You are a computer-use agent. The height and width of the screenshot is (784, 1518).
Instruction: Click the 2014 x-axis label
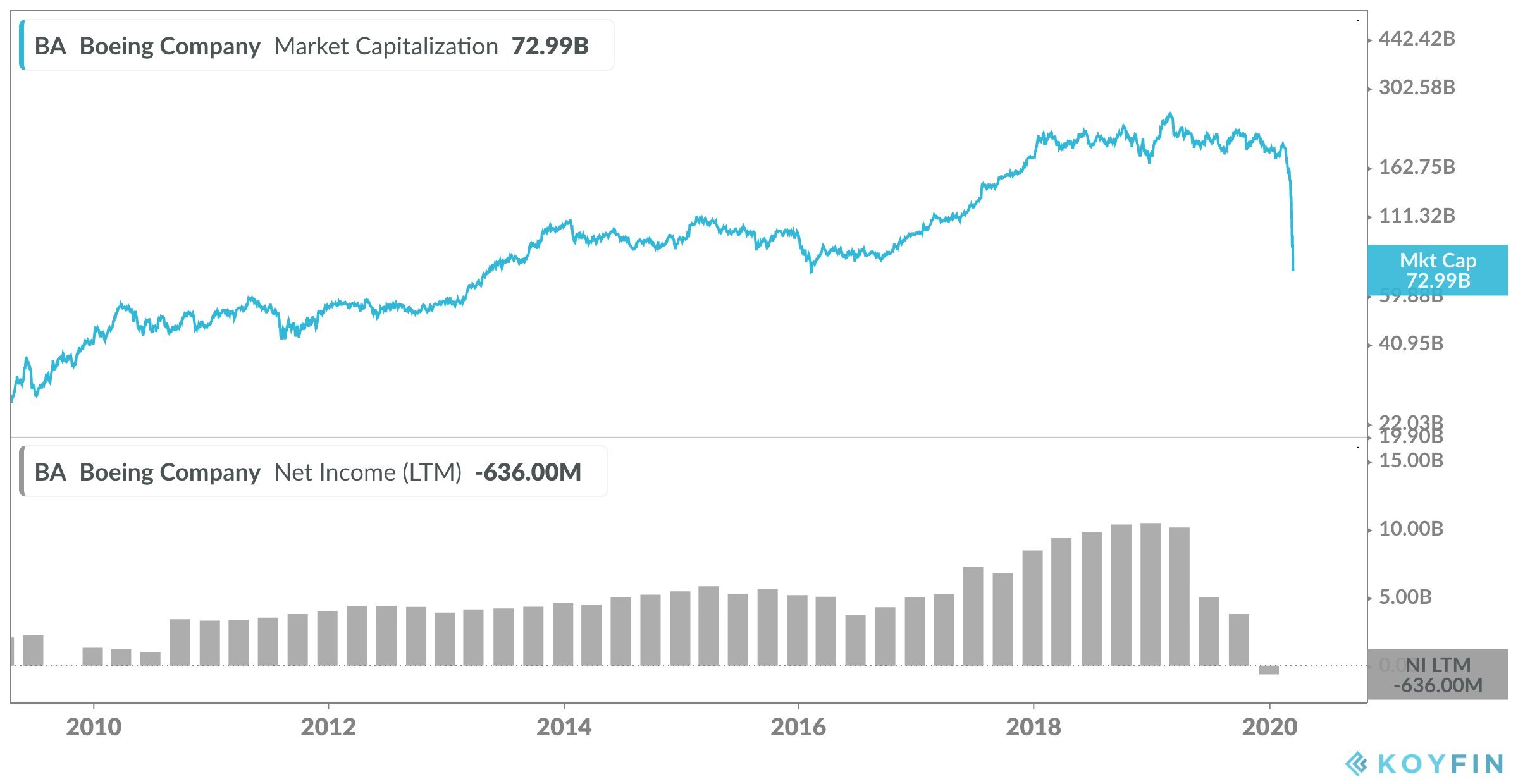[564, 727]
